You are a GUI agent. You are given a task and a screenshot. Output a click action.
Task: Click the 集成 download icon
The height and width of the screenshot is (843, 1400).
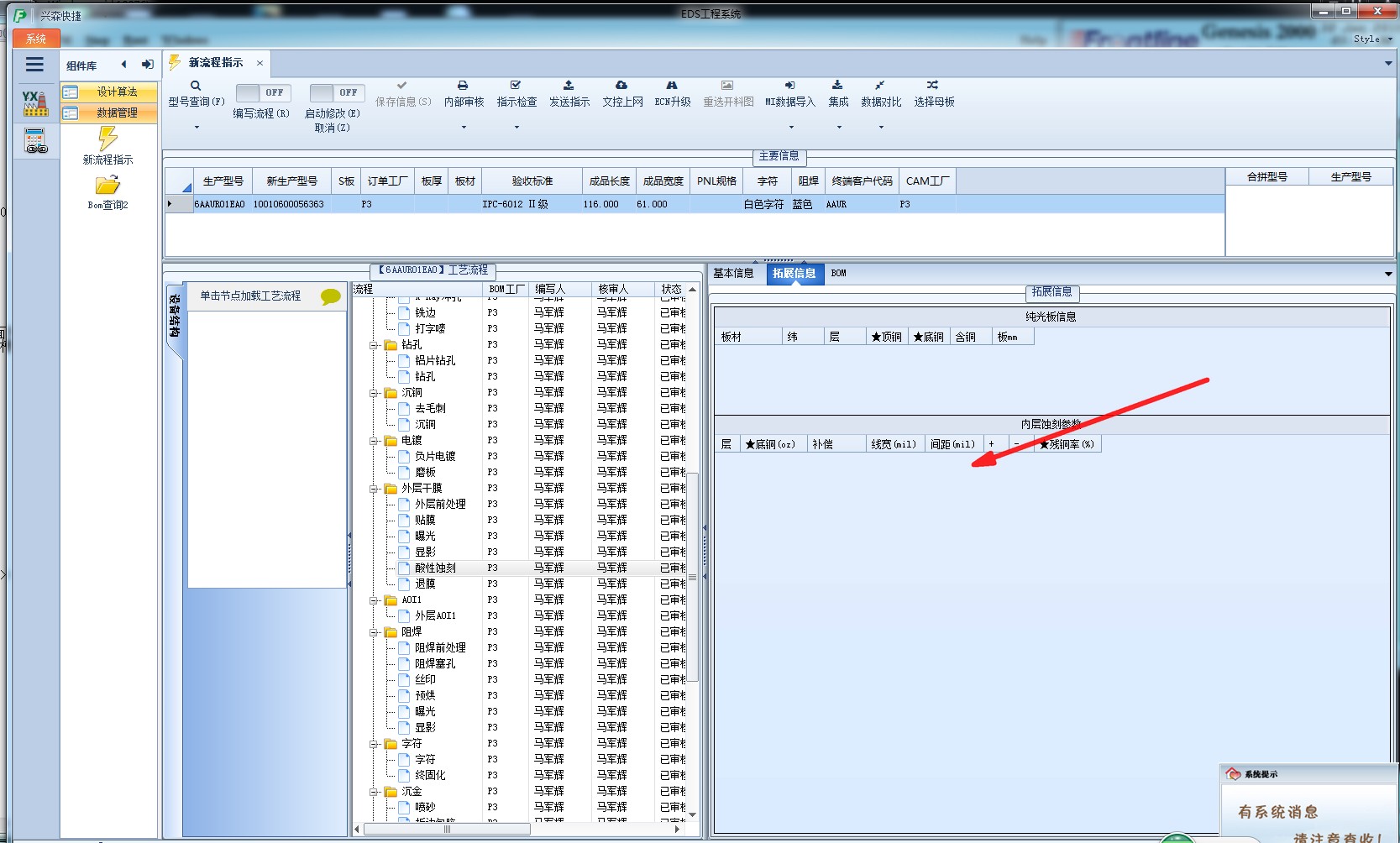pyautogui.click(x=837, y=86)
